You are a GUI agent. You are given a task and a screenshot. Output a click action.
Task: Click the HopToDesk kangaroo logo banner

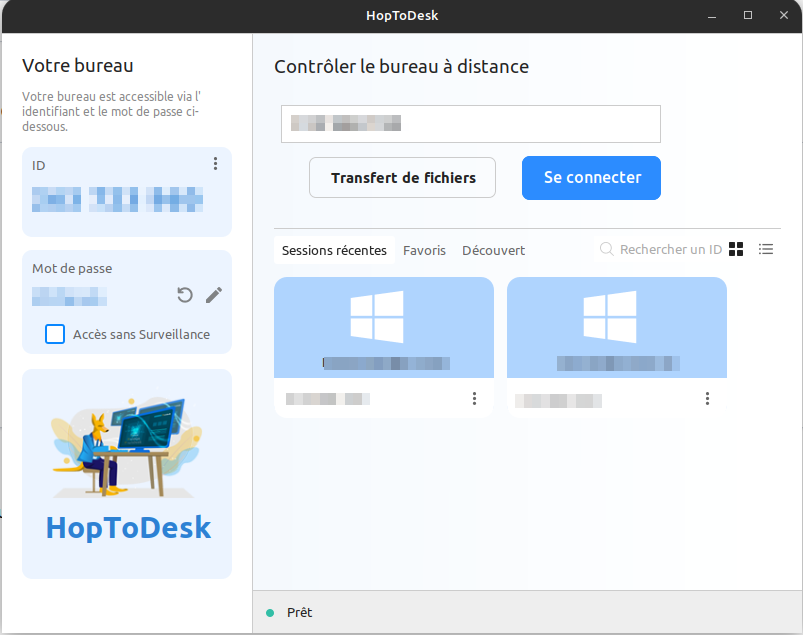(x=127, y=473)
